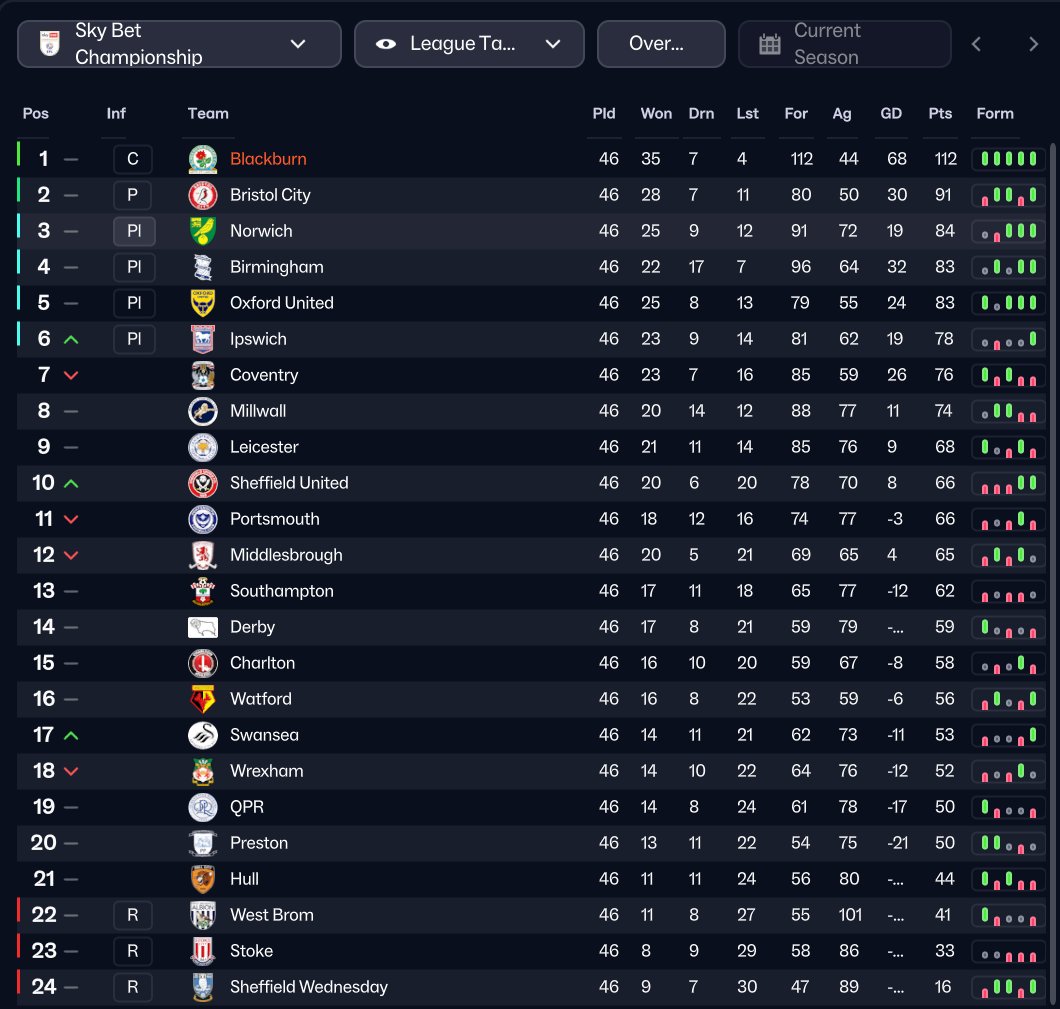Sort table by the GD column header
The width and height of the screenshot is (1060, 1009).
tap(891, 114)
